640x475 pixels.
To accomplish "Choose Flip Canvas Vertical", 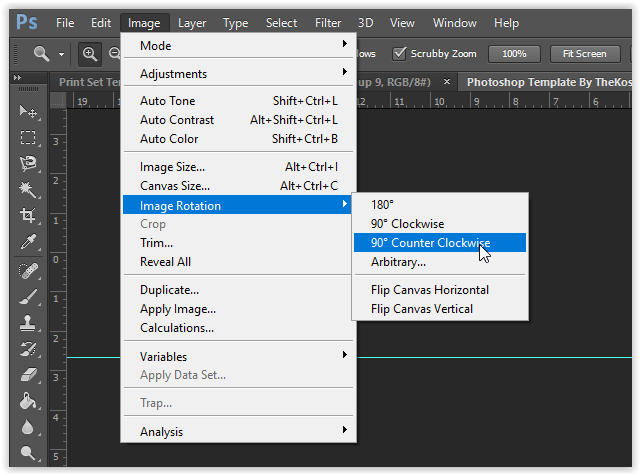I will [x=440, y=309].
